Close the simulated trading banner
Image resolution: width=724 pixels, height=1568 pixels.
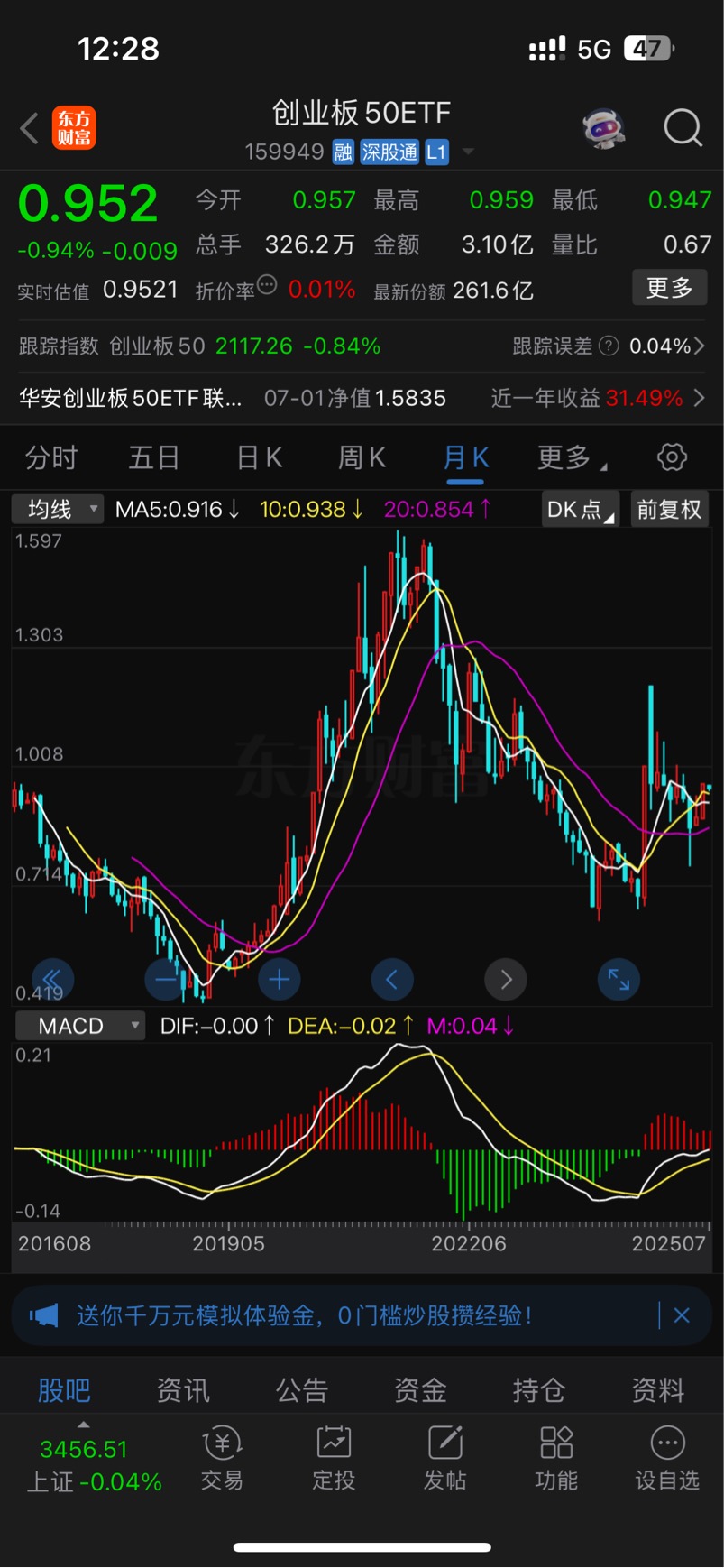(682, 1315)
